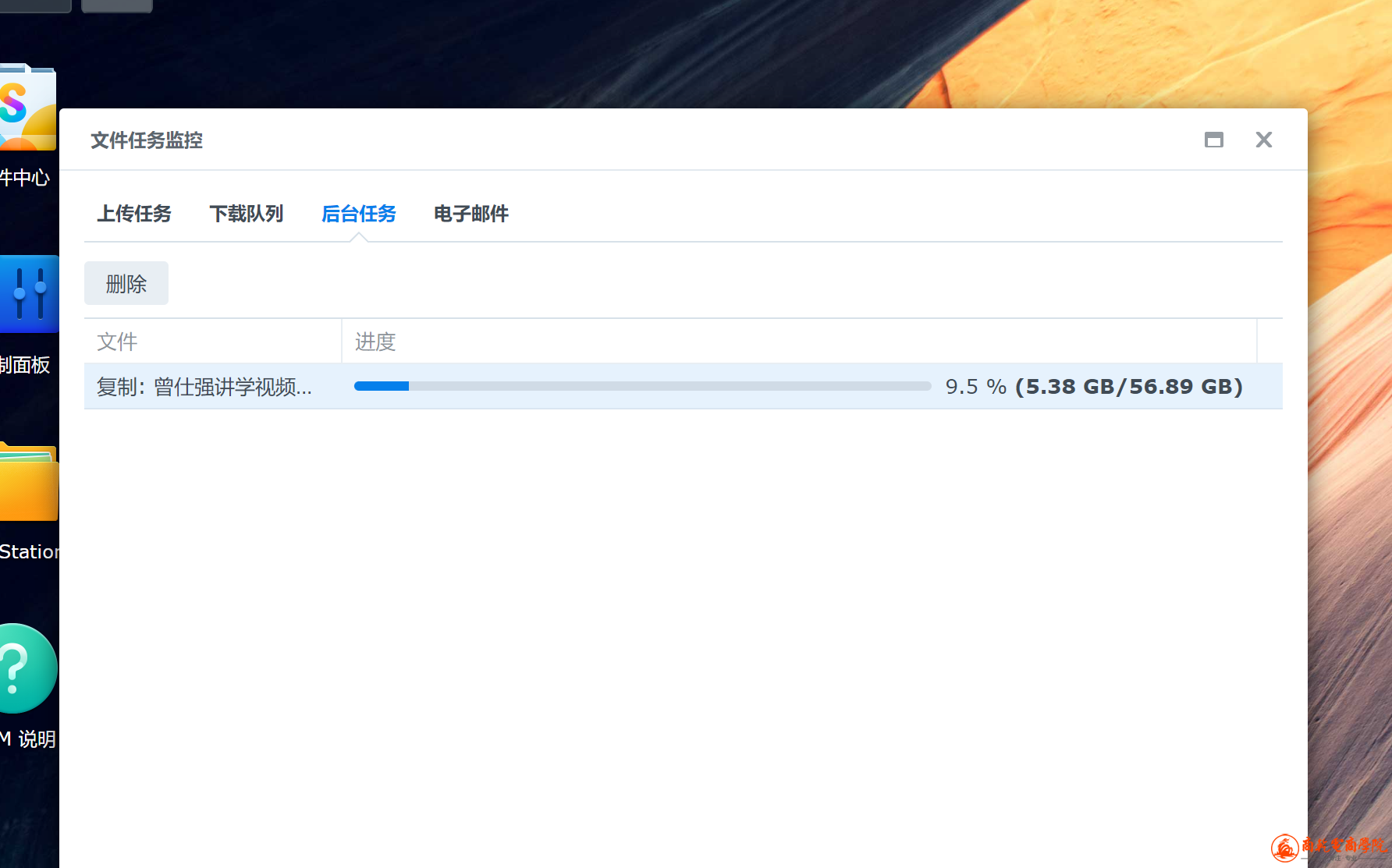
Task: Click the 进度 column header
Action: point(375,342)
